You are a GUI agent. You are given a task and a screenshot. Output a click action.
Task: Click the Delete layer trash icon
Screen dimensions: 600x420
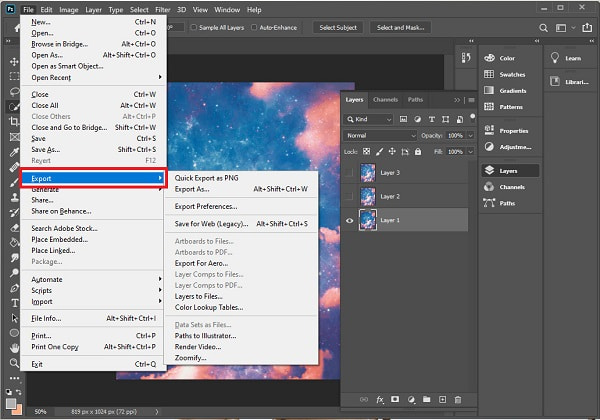(x=458, y=400)
